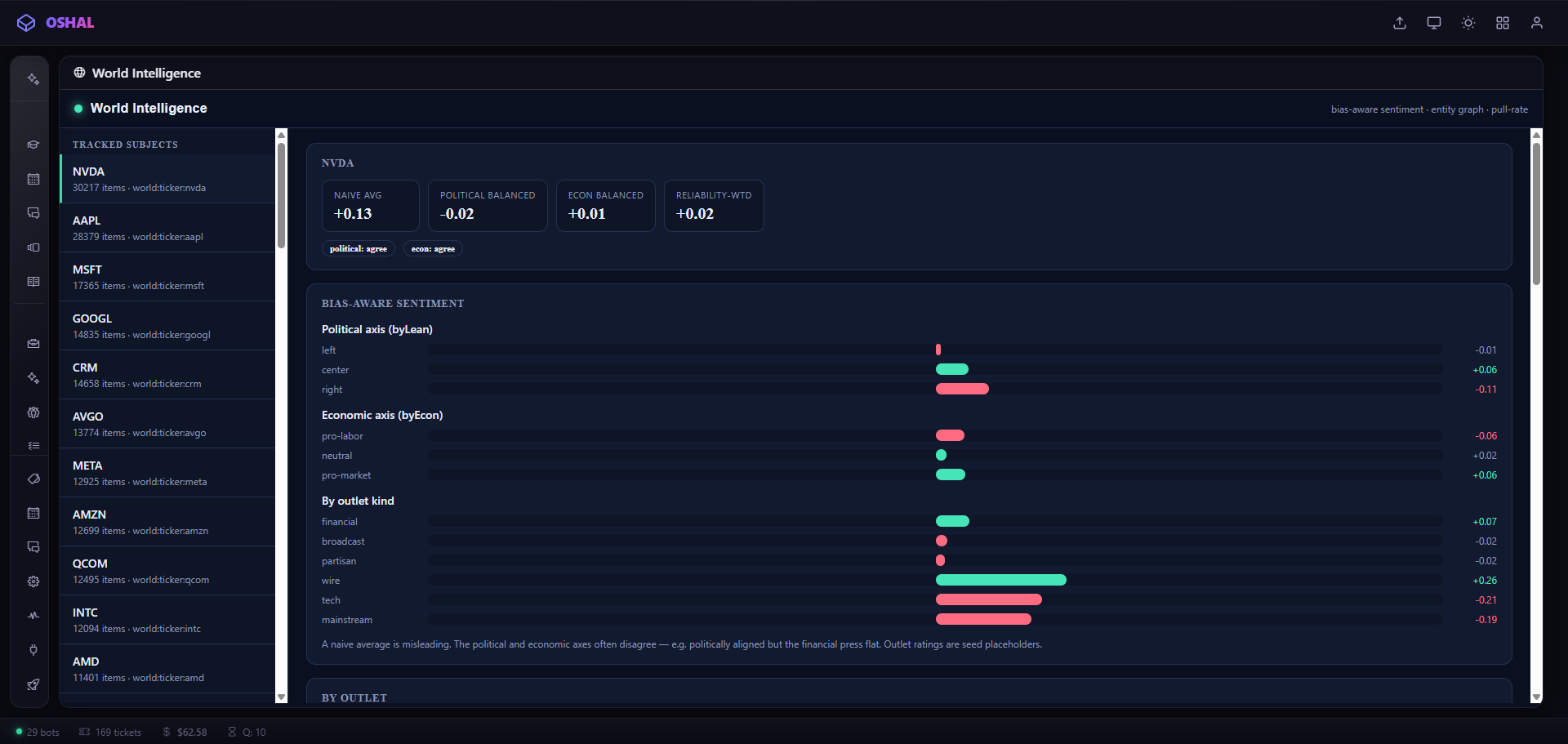Click the subjects list scroll-up arrow

[282, 135]
